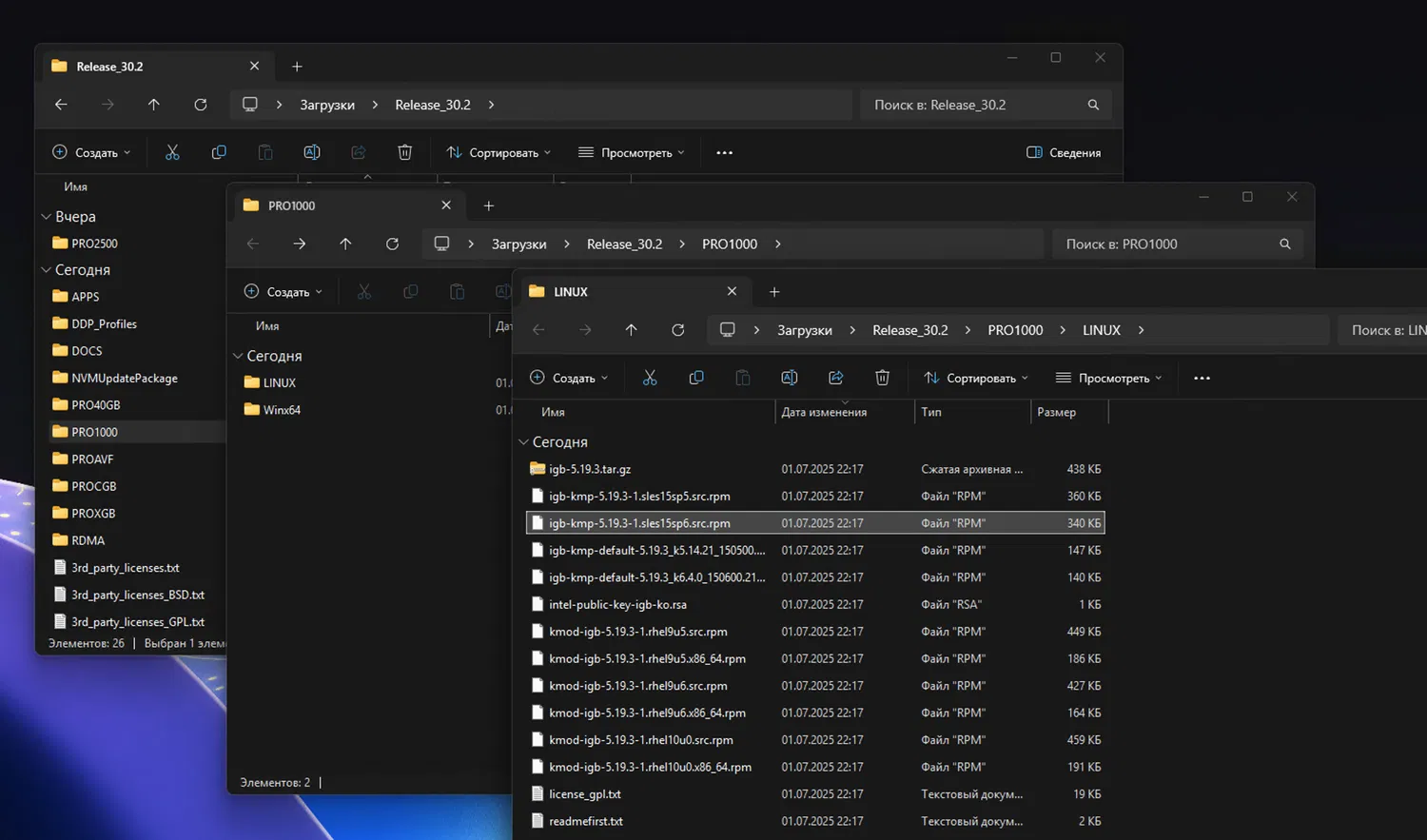Click Share icon in LINUX window toolbar
Image resolution: width=1427 pixels, height=840 pixels.
(x=835, y=378)
